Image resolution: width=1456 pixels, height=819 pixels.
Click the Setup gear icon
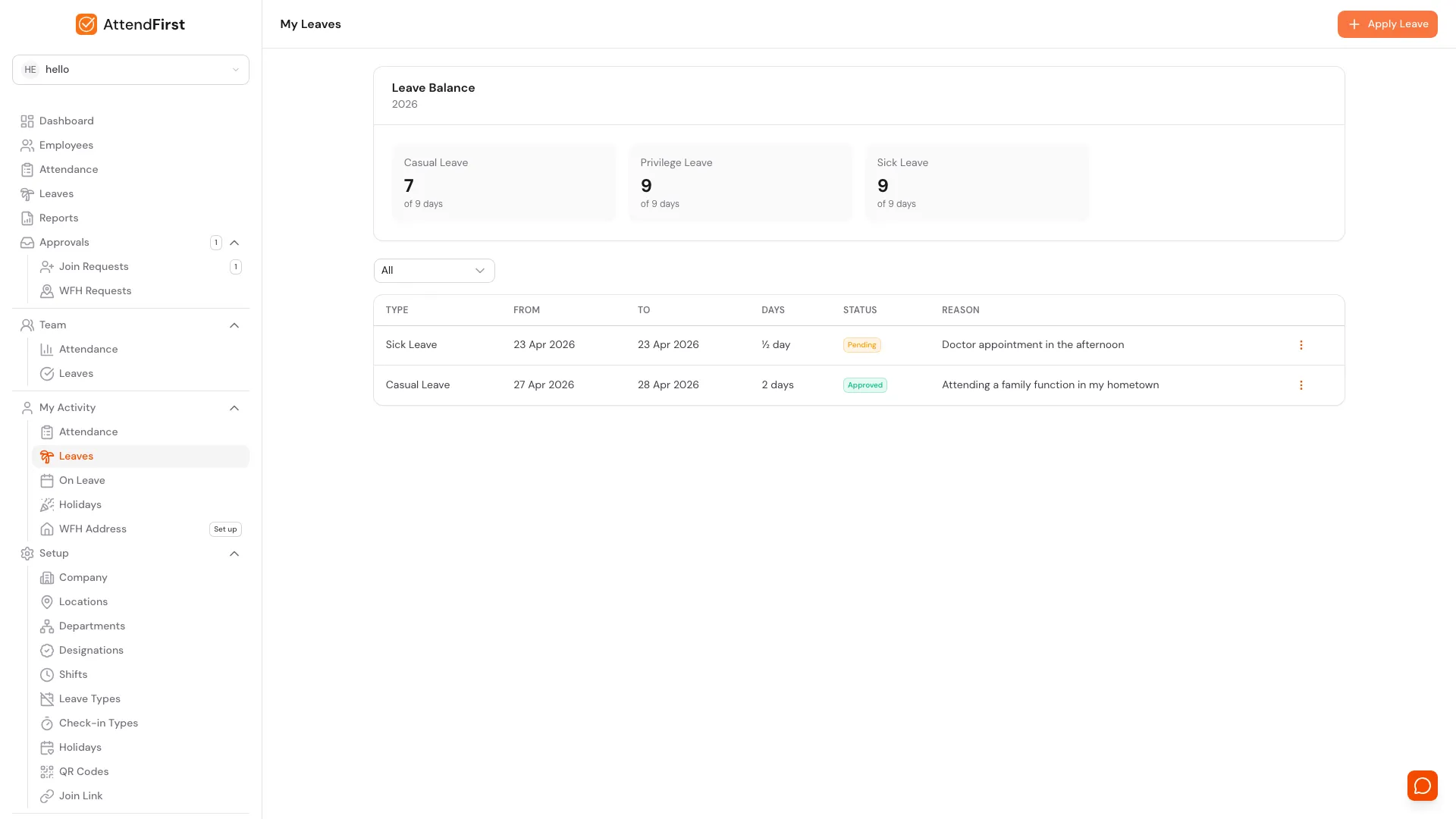(27, 554)
